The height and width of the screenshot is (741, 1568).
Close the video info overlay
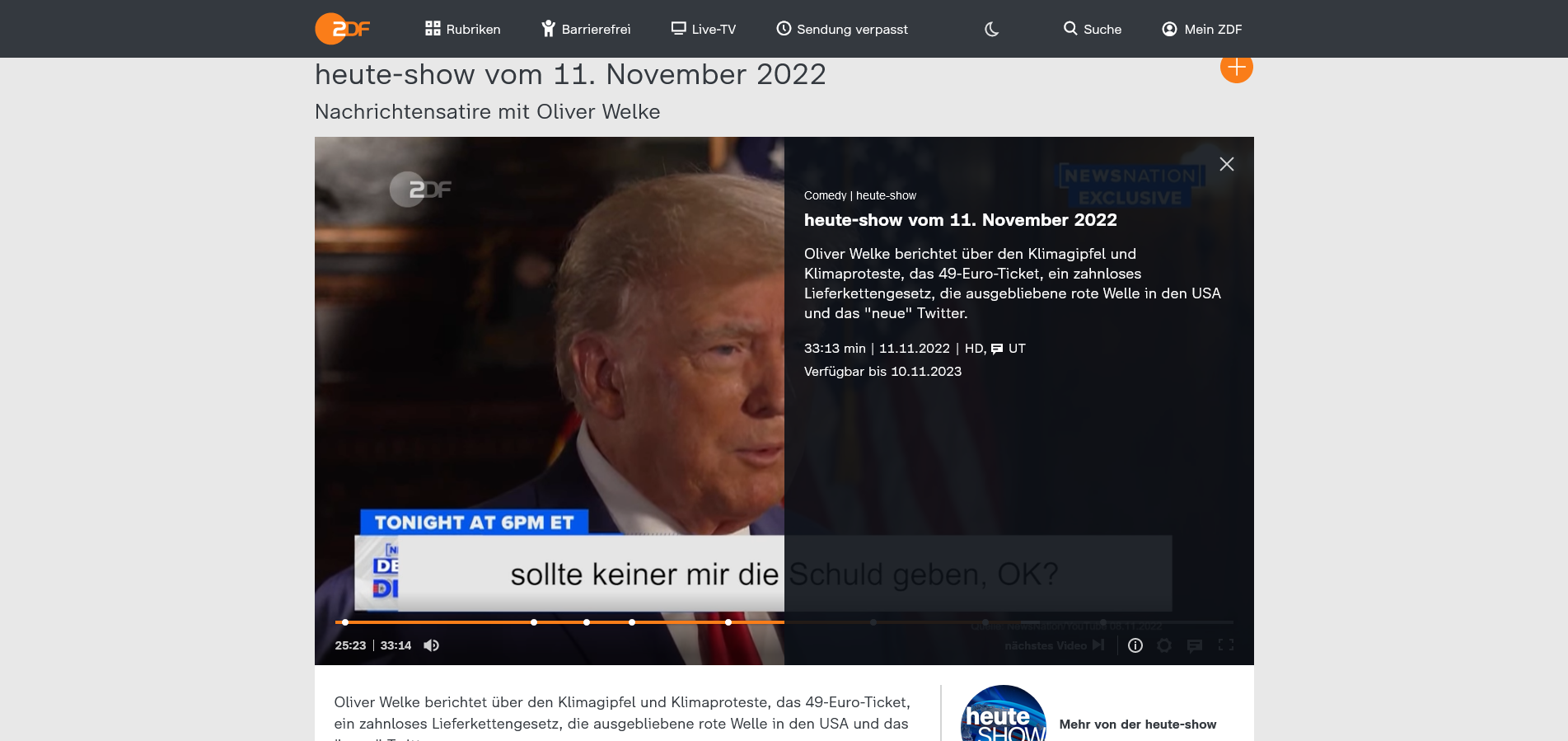pyautogui.click(x=1226, y=164)
